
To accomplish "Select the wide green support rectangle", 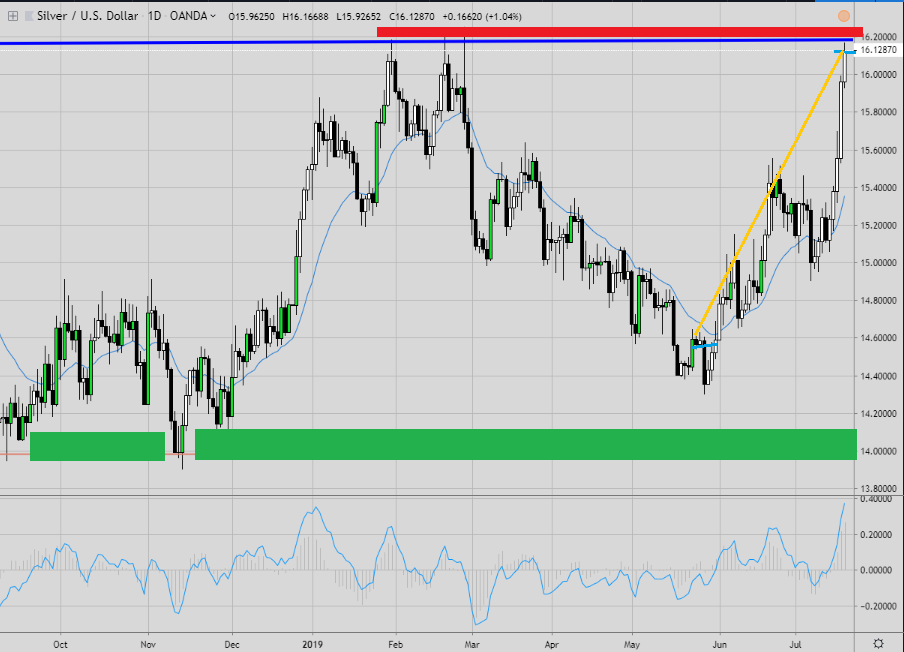I will (526, 444).
